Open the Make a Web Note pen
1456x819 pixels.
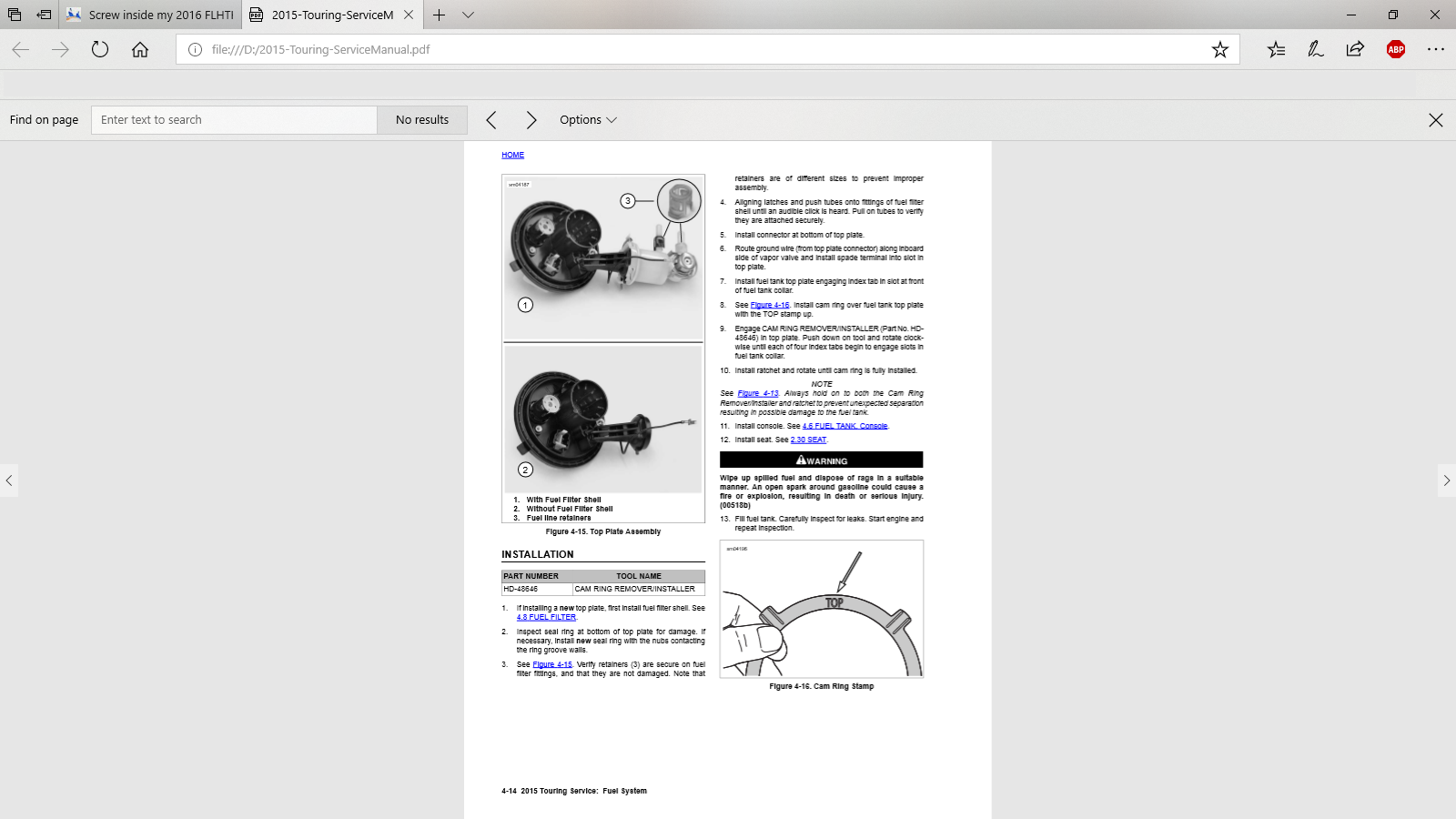pyautogui.click(x=1316, y=49)
